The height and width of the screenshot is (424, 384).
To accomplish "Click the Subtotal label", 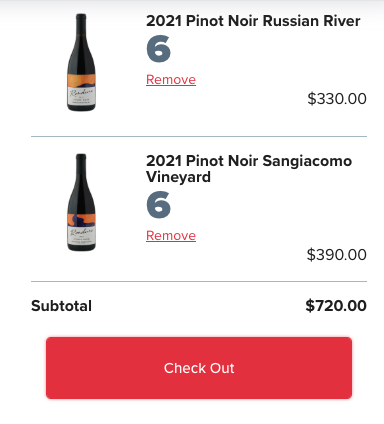I will [61, 306].
